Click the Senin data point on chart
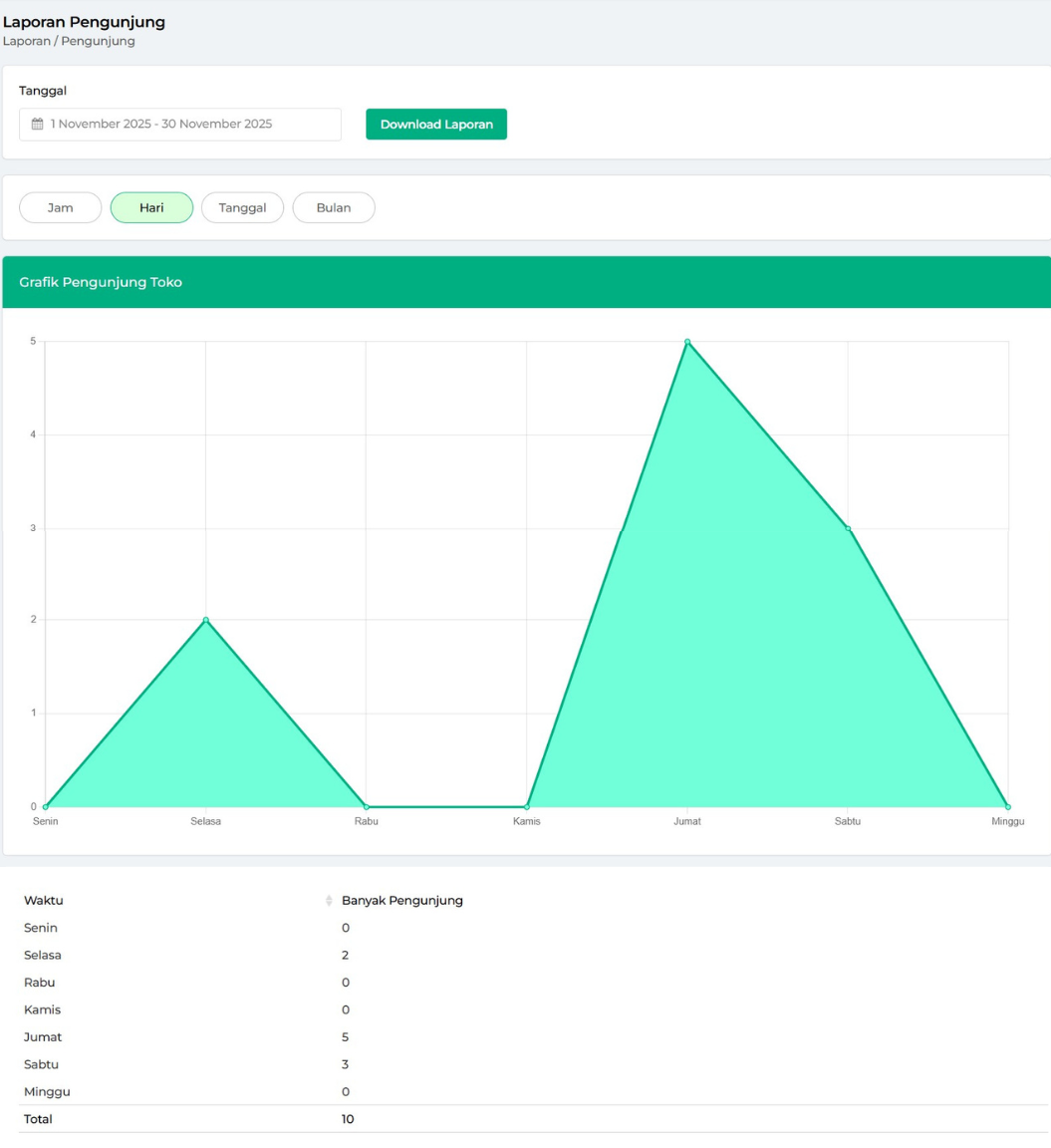Image resolution: width=1051 pixels, height=1148 pixels. click(46, 806)
